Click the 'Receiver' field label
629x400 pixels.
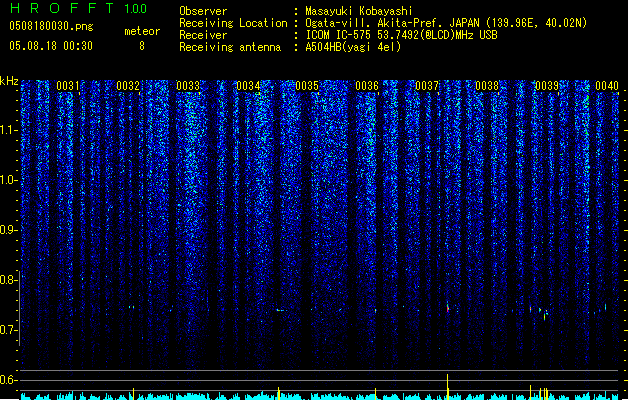(203, 35)
